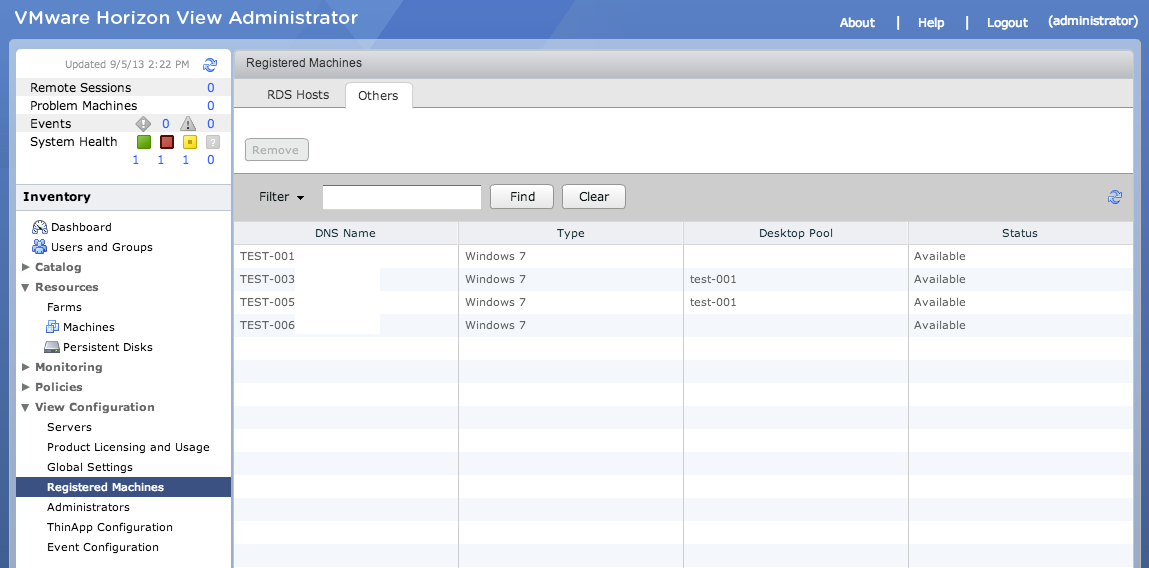
Task: Click Logout in the header
Action: pyautogui.click(x=1007, y=23)
